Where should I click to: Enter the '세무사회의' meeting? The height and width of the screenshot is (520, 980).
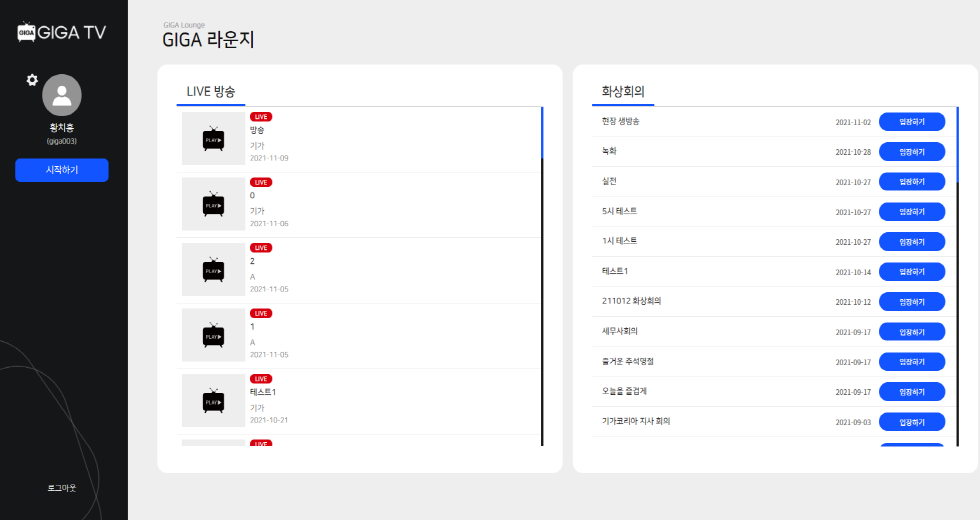[x=912, y=332]
